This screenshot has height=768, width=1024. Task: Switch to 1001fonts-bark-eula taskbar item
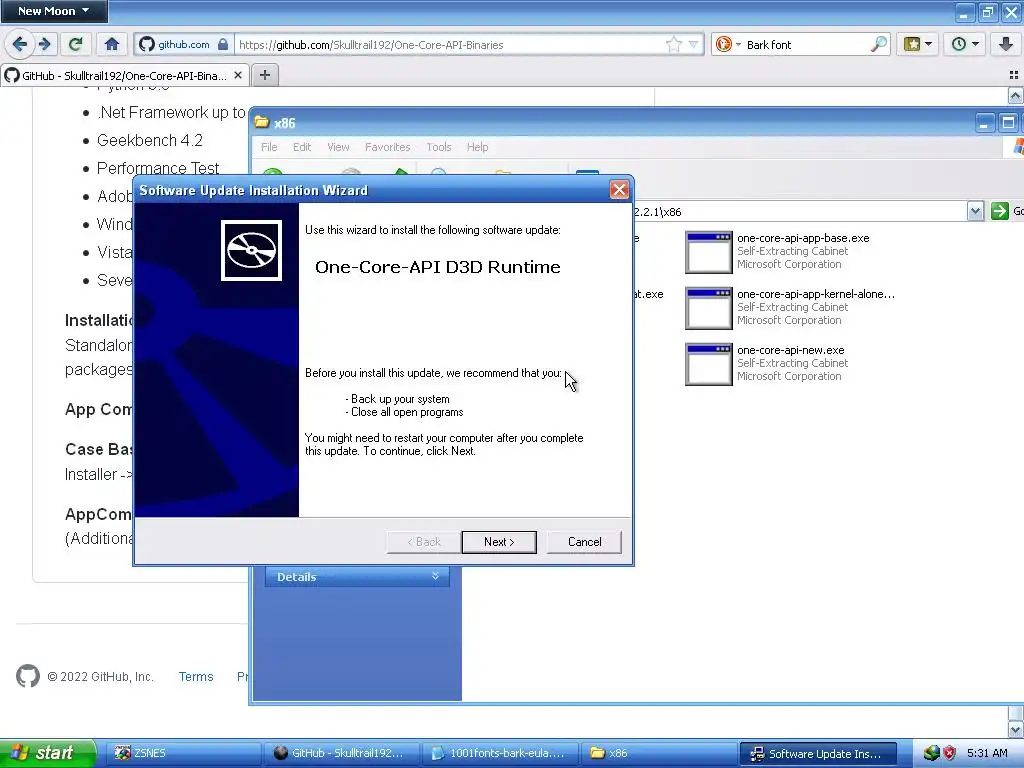pos(500,753)
